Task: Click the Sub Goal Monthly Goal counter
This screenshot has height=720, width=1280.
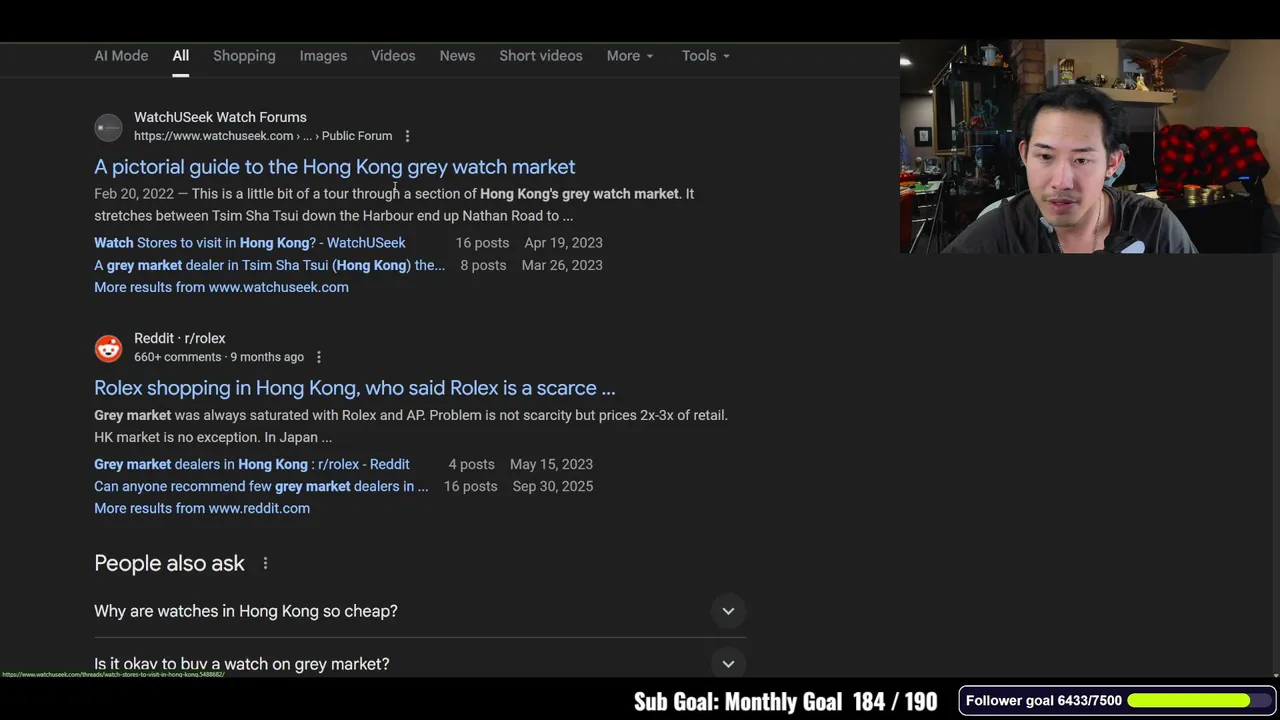Action: tap(785, 701)
